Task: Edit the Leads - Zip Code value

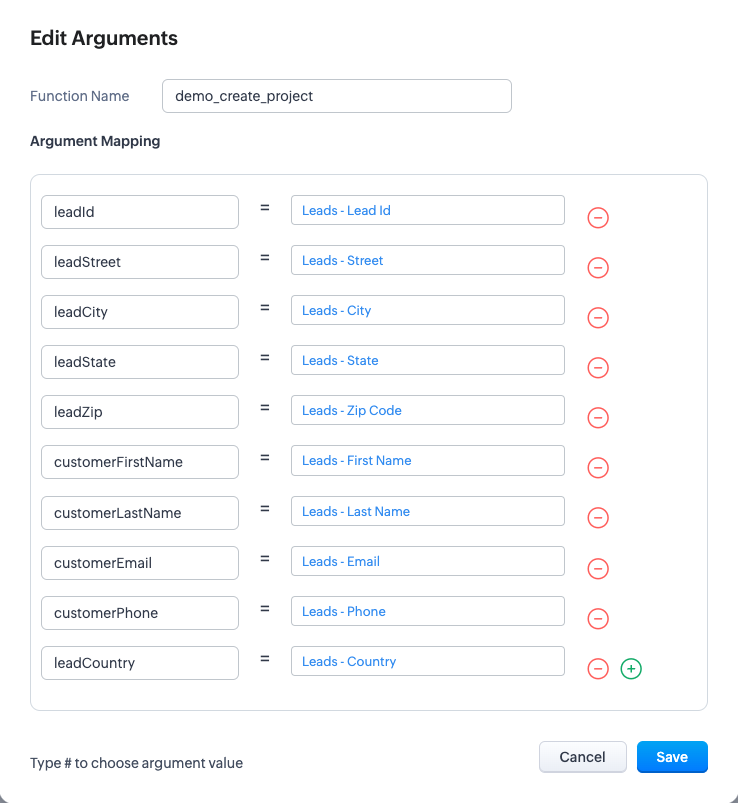Action: coord(428,411)
